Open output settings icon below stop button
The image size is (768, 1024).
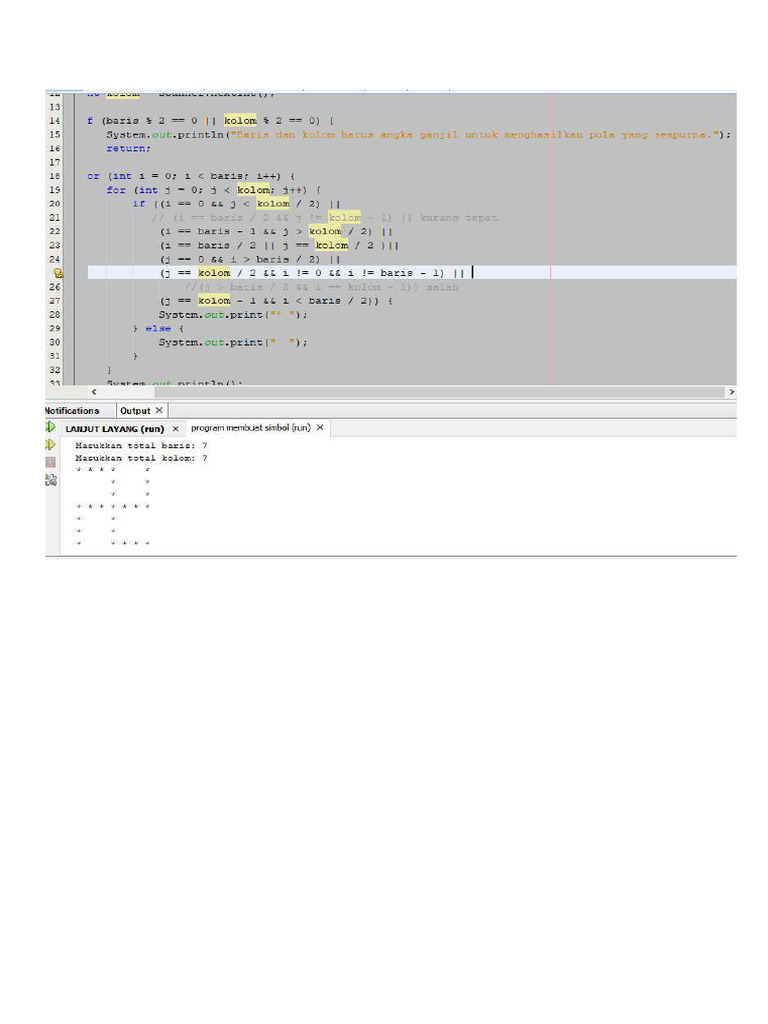pyautogui.click(x=50, y=480)
